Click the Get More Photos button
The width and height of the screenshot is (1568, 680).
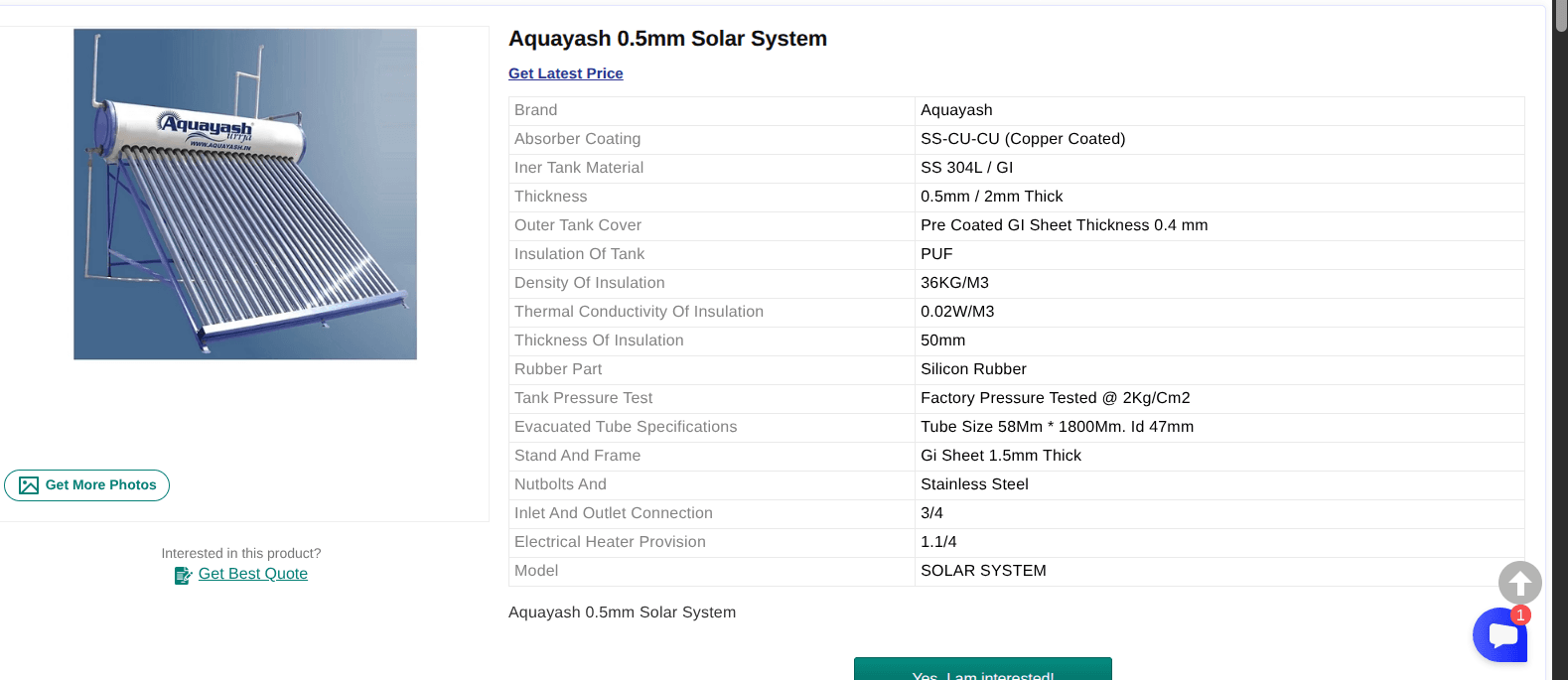(87, 485)
